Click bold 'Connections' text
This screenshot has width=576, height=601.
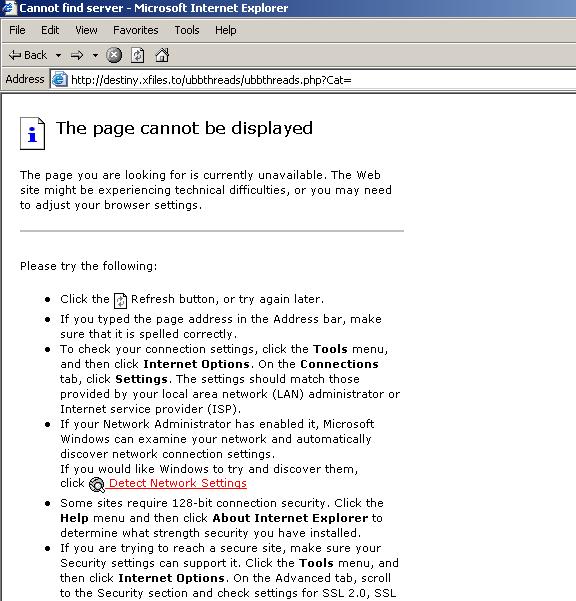(x=339, y=364)
